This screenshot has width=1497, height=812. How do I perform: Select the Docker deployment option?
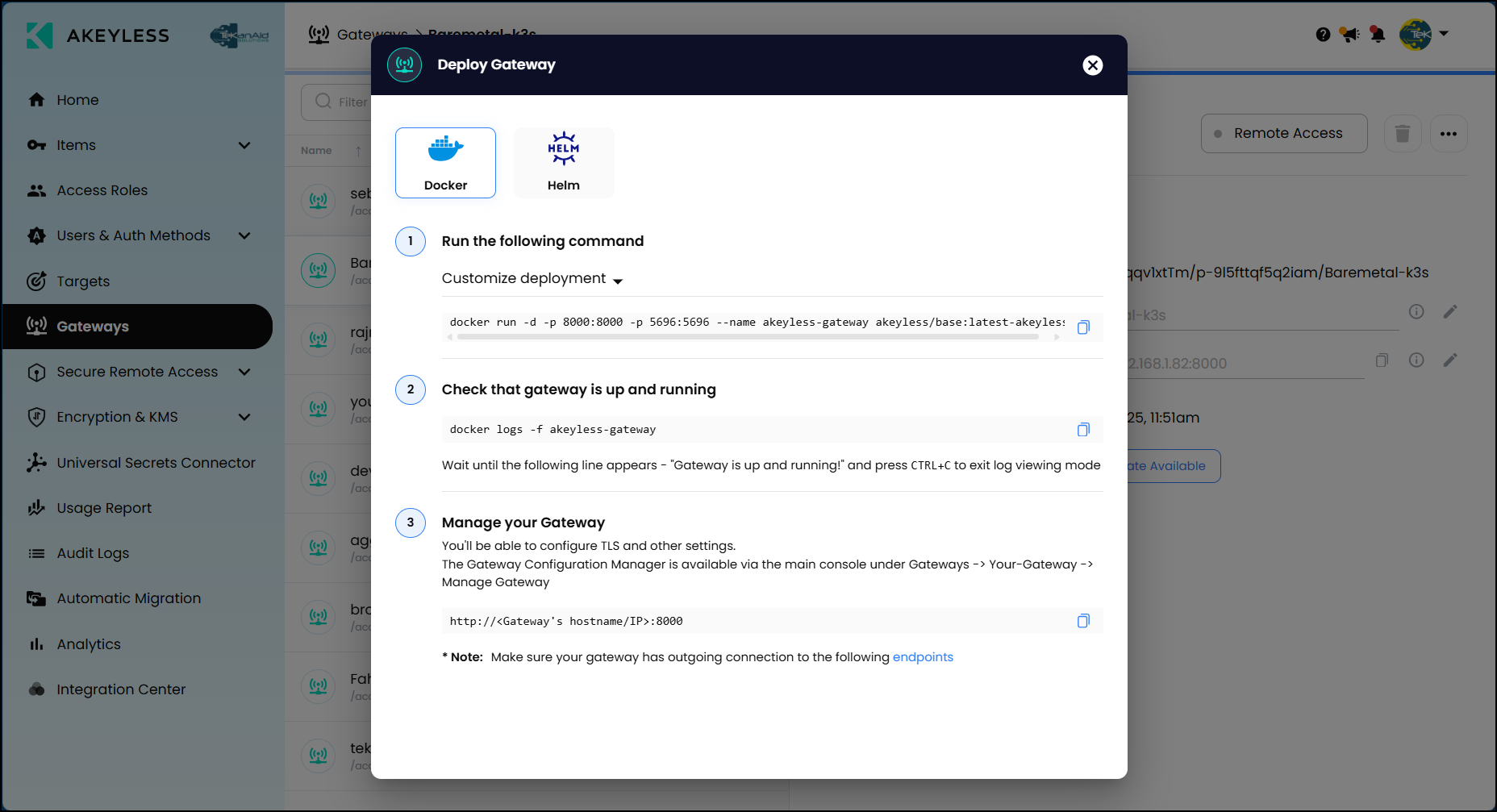tap(445, 162)
